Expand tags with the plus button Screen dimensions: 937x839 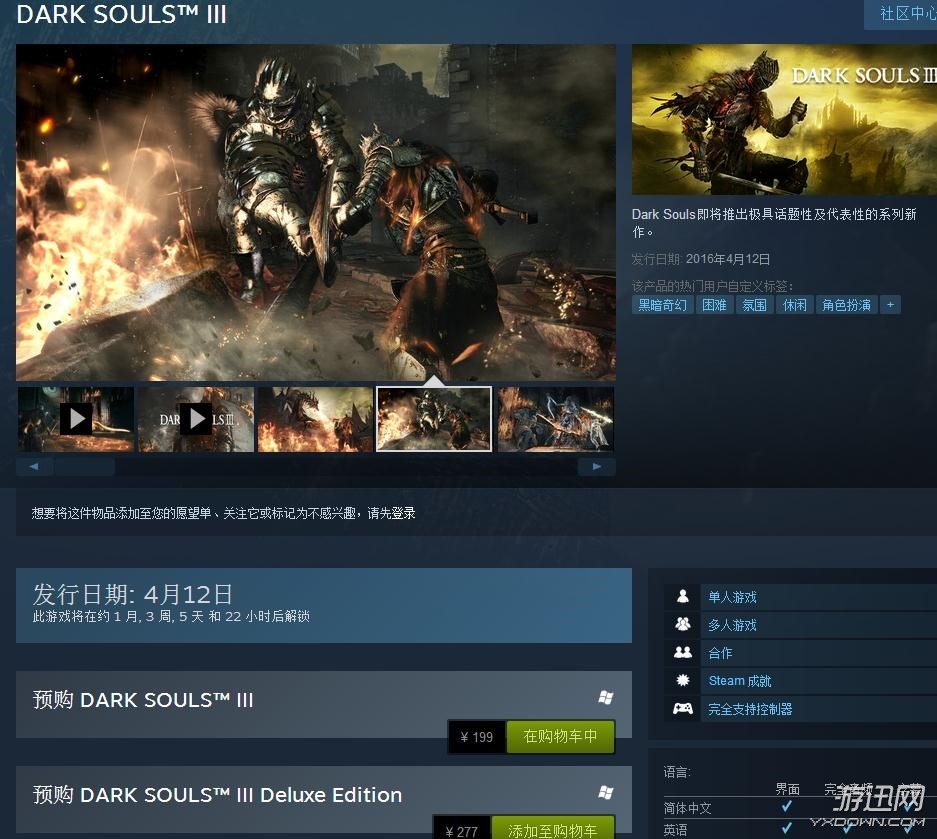890,305
